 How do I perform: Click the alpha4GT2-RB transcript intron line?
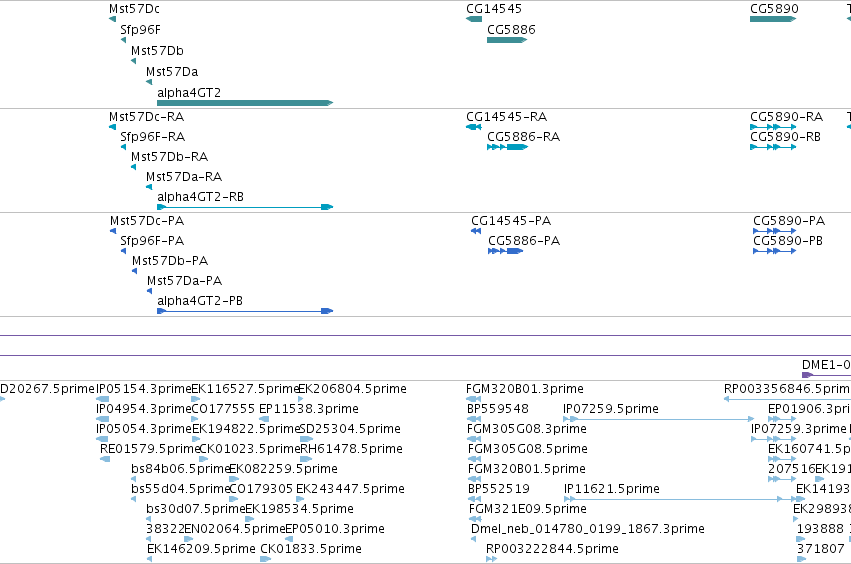pyautogui.click(x=243, y=207)
